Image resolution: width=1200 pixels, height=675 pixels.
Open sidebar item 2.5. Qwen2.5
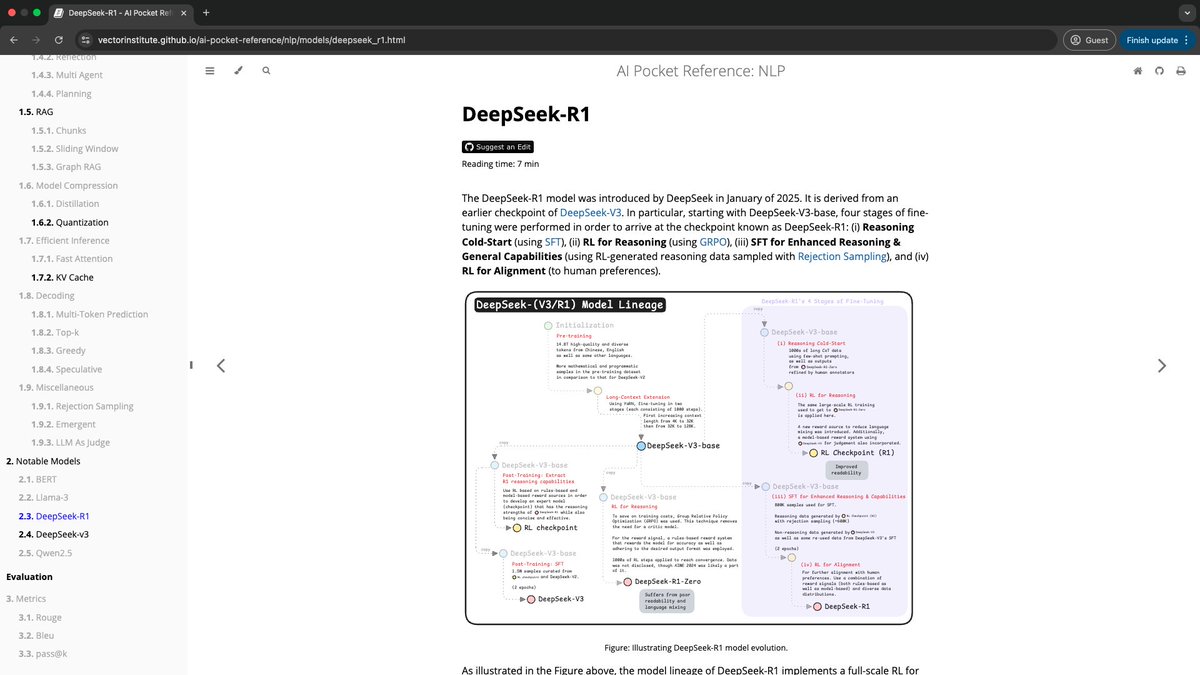coord(47,552)
